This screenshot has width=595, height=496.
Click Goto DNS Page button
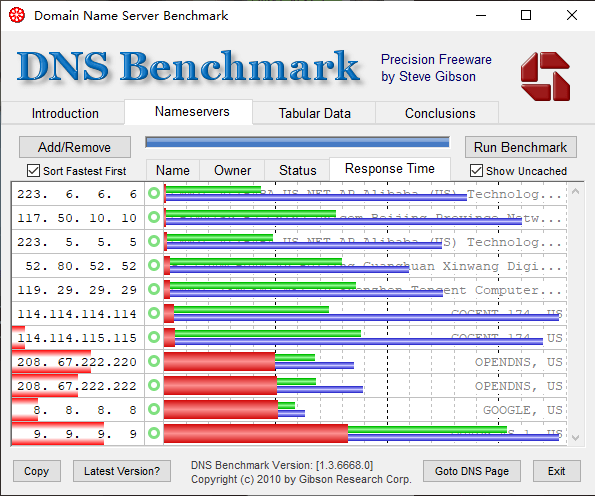(472, 471)
